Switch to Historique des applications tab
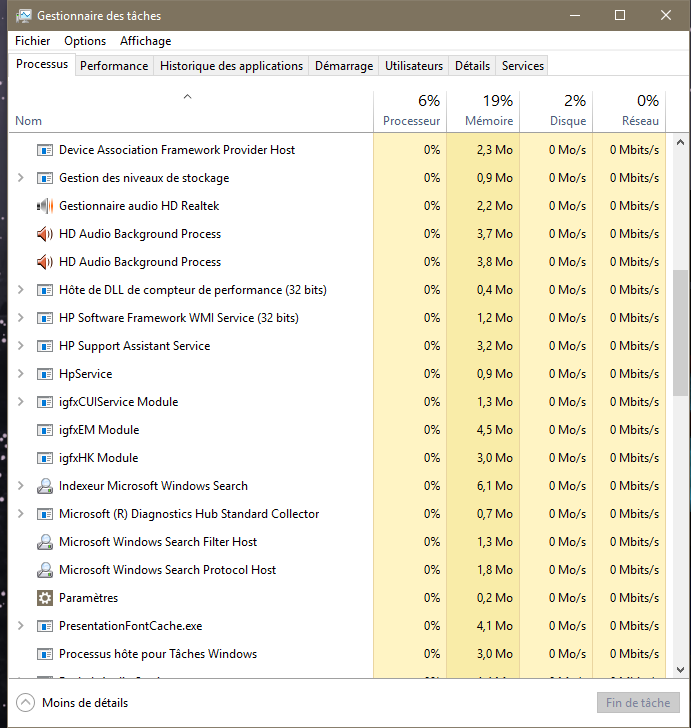Image resolution: width=691 pixels, height=728 pixels. tap(231, 66)
